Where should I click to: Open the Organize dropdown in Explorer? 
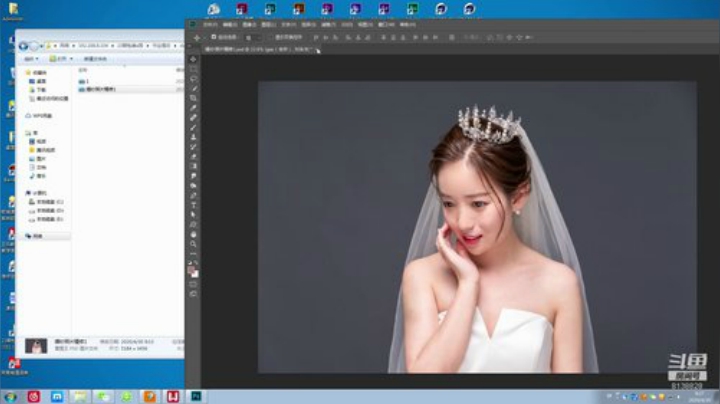31,59
